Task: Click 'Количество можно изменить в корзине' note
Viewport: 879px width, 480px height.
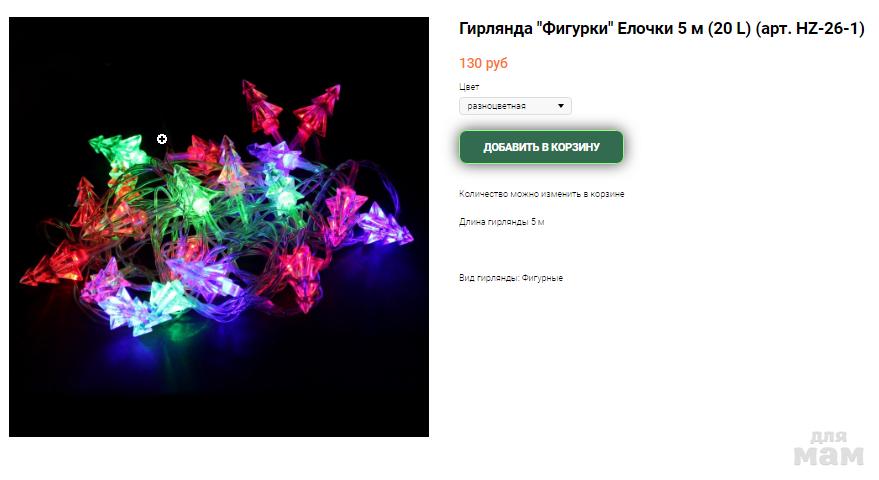Action: tap(542, 194)
